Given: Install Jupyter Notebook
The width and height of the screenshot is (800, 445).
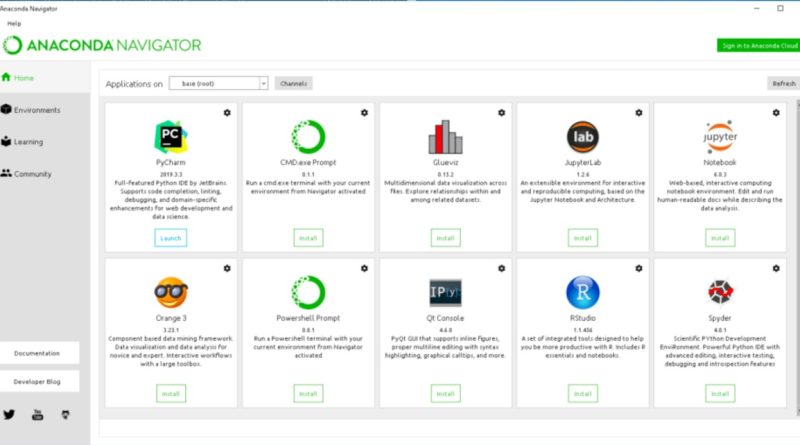Looking at the screenshot, I should click(x=720, y=238).
